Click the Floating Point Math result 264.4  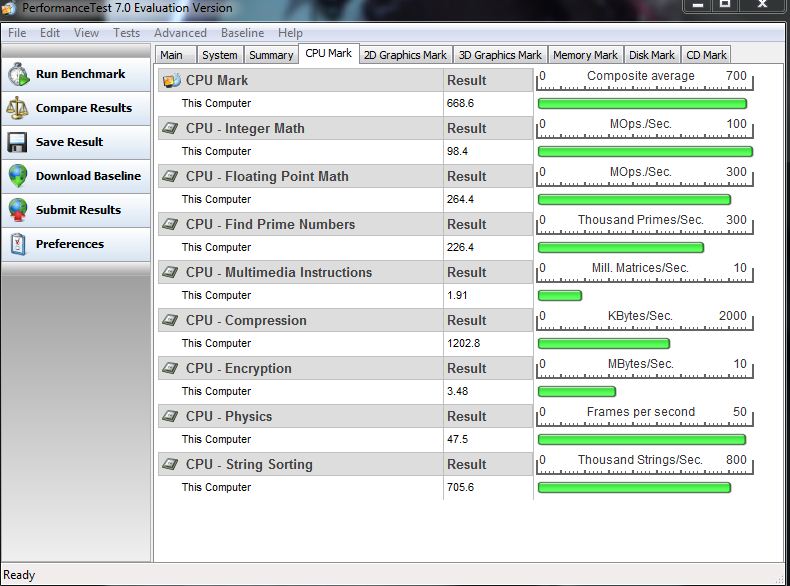click(x=460, y=199)
